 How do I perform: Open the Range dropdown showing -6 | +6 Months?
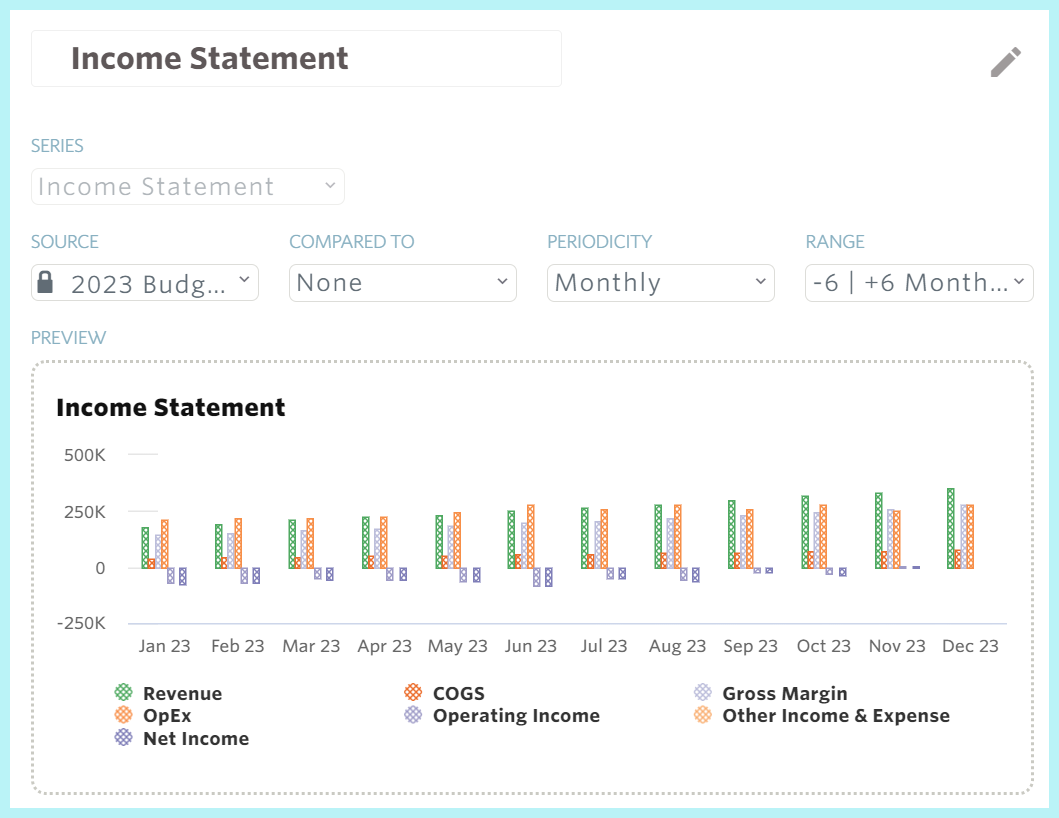tap(918, 283)
